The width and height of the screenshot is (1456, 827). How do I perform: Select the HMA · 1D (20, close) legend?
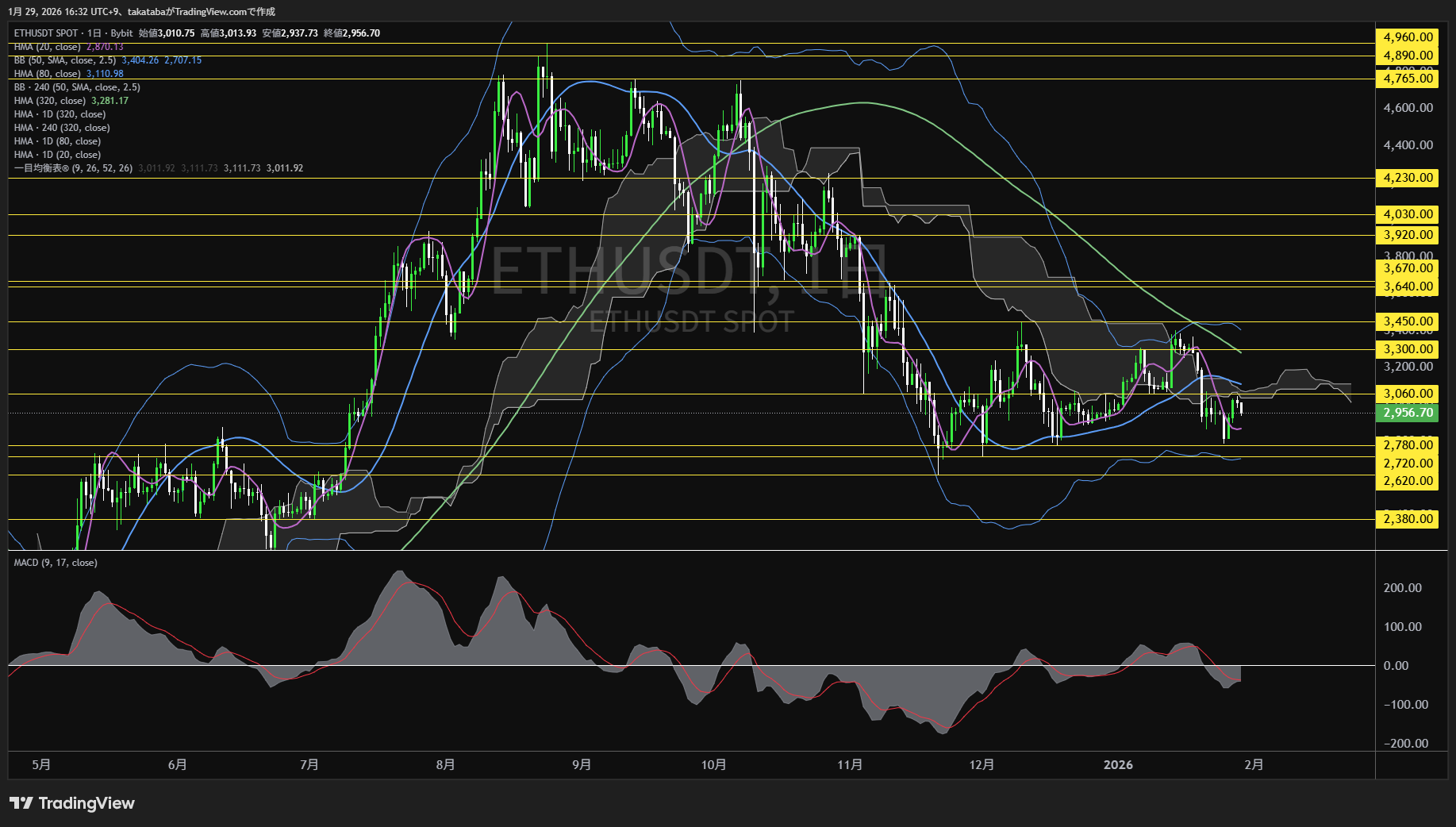point(57,155)
